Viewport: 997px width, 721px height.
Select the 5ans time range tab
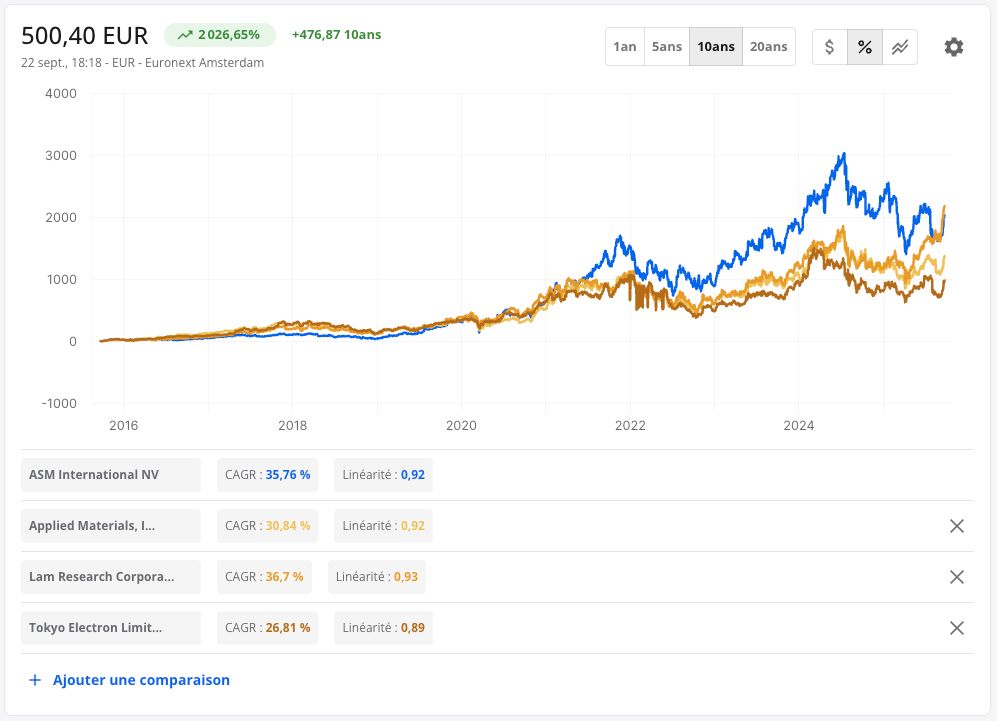667,46
